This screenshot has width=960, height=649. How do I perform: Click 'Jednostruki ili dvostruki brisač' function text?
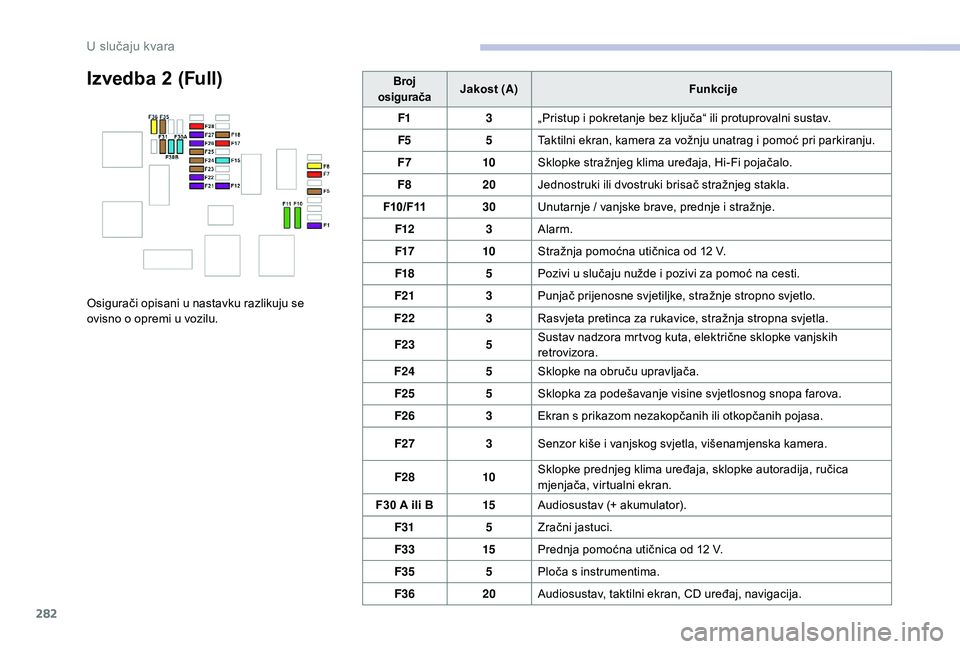point(663,185)
